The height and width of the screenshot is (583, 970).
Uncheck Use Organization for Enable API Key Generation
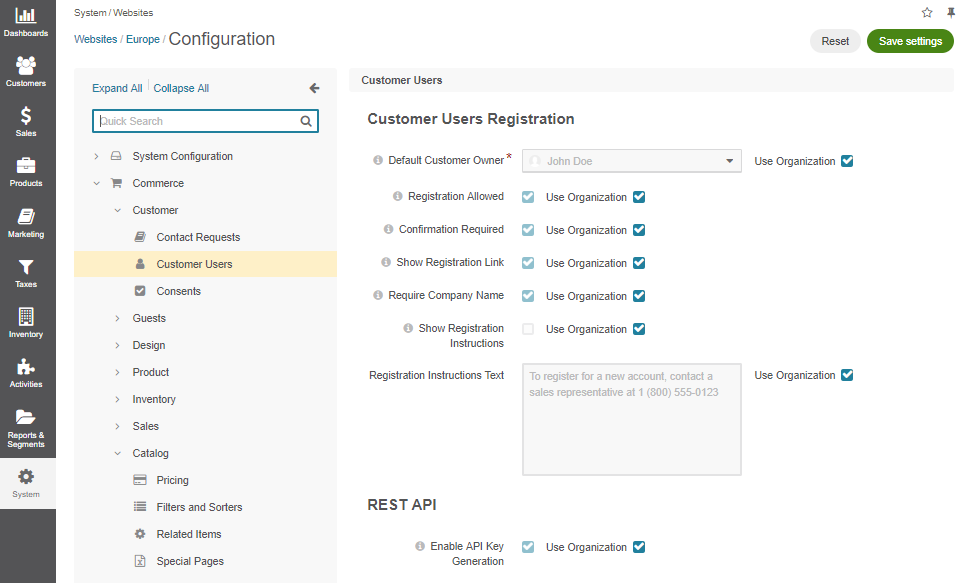point(639,547)
